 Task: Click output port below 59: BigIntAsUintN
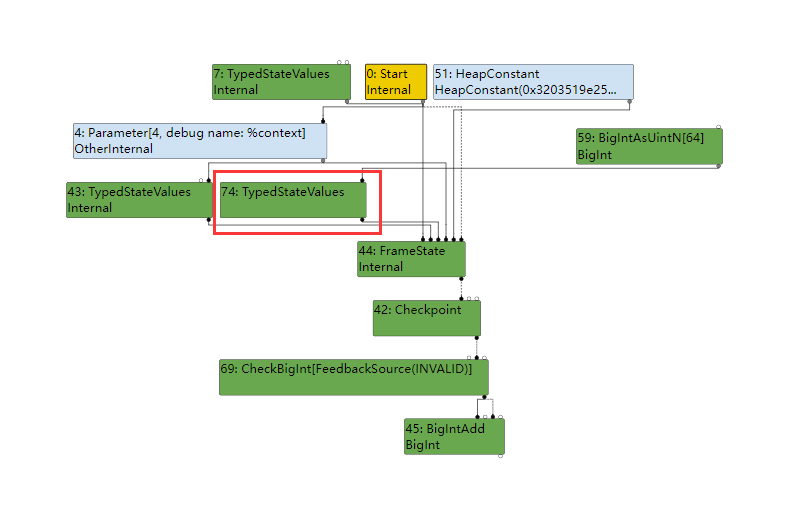point(718,165)
